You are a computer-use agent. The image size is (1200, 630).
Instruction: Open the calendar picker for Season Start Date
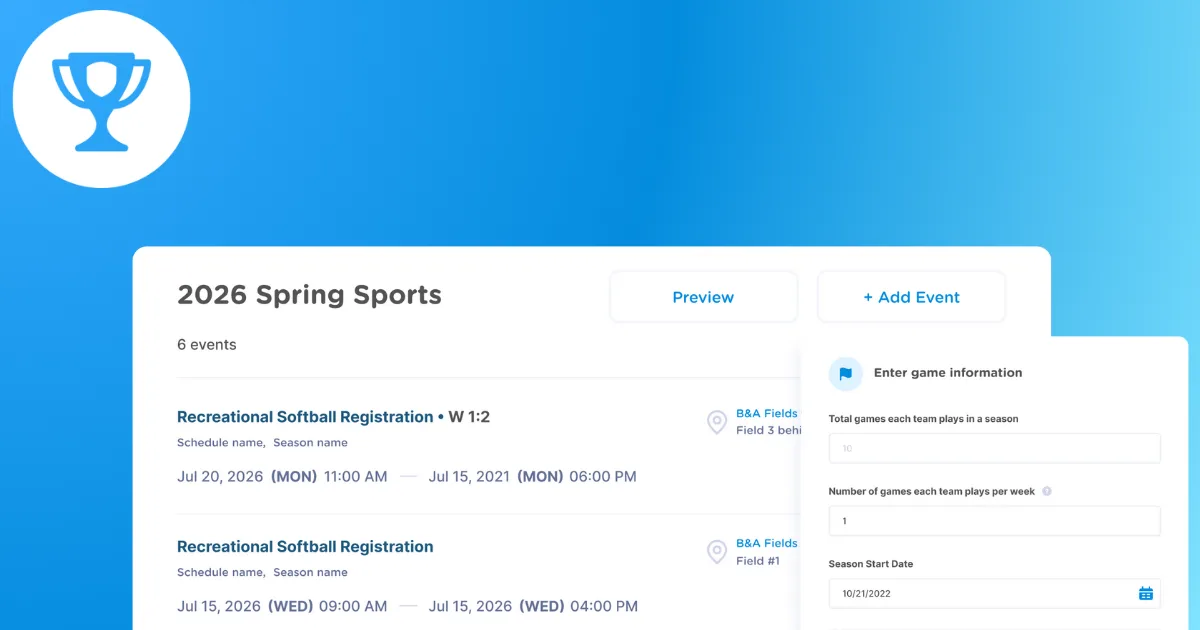(x=1145, y=592)
